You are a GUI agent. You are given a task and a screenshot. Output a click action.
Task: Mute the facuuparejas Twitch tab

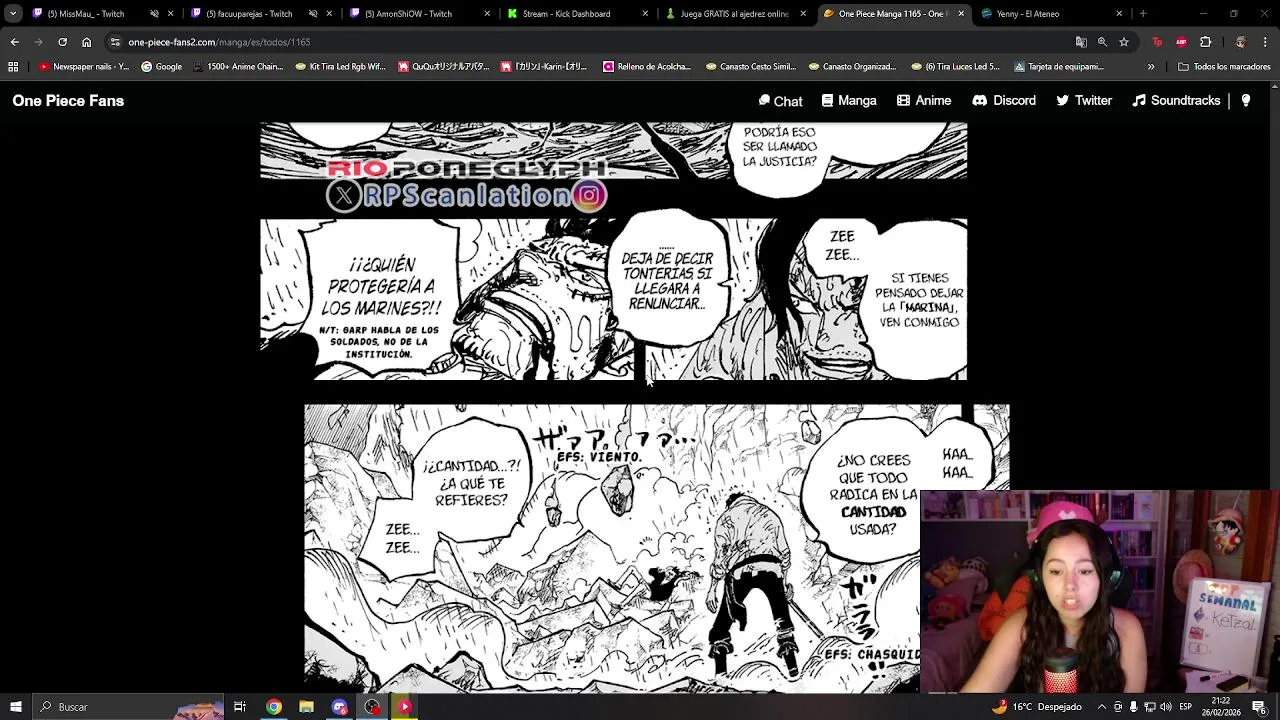[x=313, y=14]
